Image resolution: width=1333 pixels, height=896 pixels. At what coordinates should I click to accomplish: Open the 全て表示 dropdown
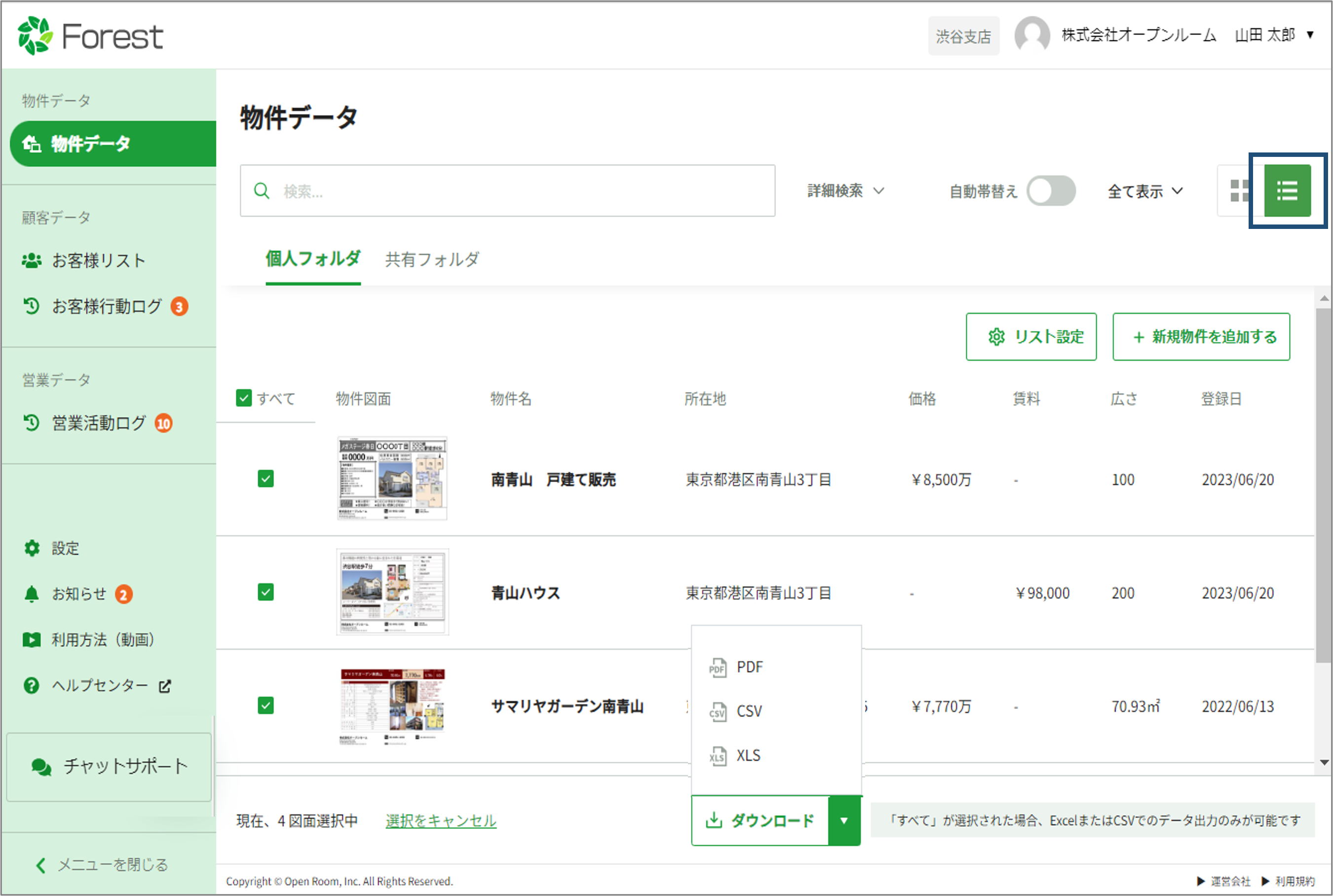[x=1144, y=191]
